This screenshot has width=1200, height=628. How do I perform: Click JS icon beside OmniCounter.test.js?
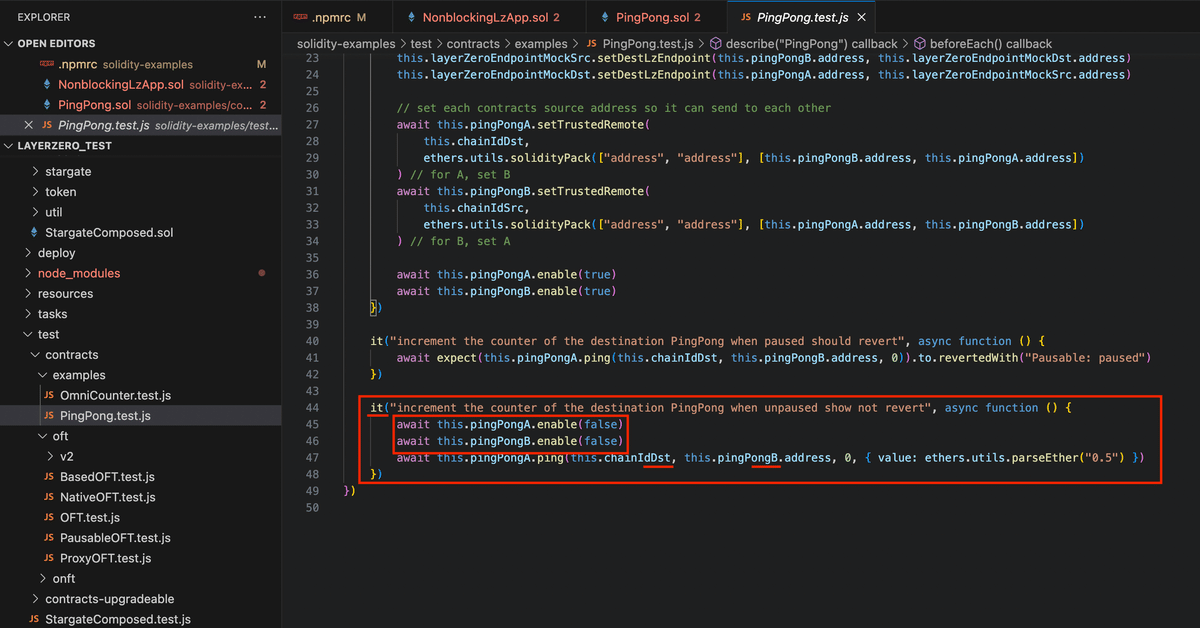(48, 396)
